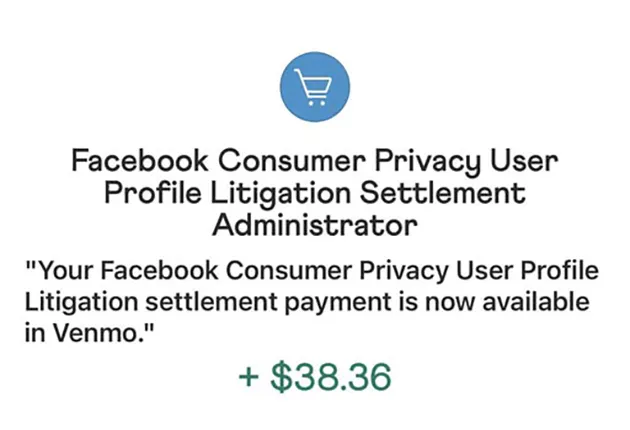The height and width of the screenshot is (430, 630).
Task: Select the settlement administrator title heading
Action: (316, 192)
